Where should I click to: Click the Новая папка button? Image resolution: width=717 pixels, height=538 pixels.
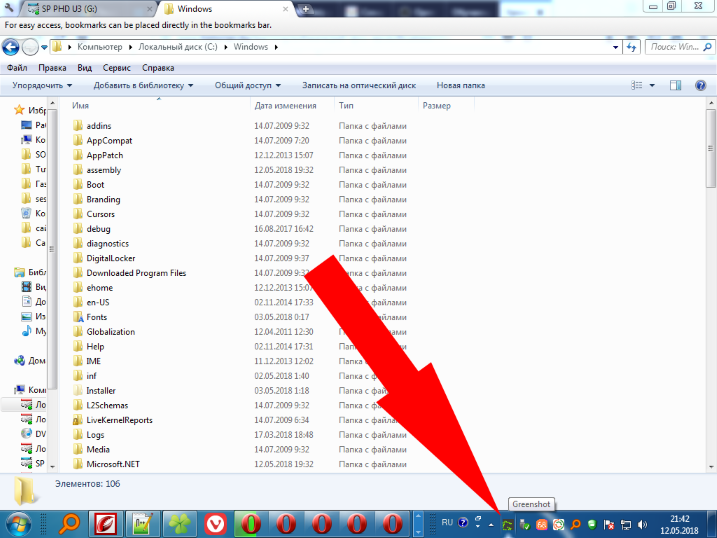[x=461, y=86]
